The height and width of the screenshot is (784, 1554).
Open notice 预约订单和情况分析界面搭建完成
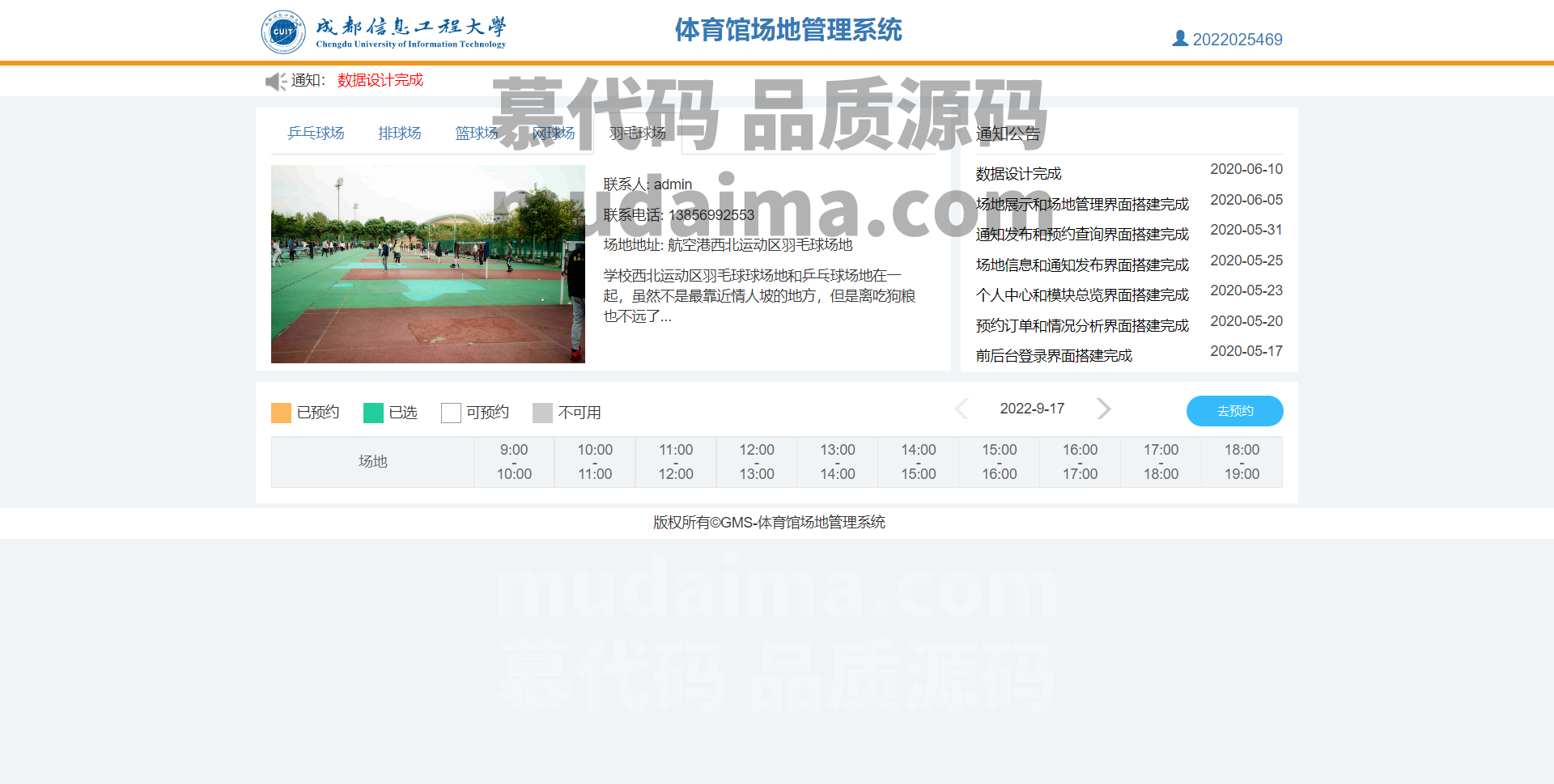(x=1082, y=325)
